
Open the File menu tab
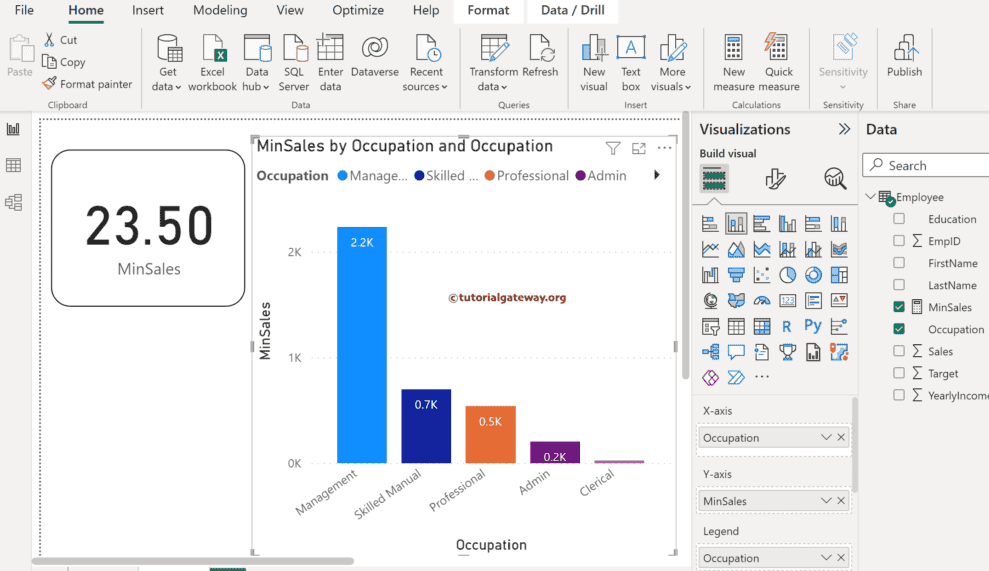tap(24, 10)
